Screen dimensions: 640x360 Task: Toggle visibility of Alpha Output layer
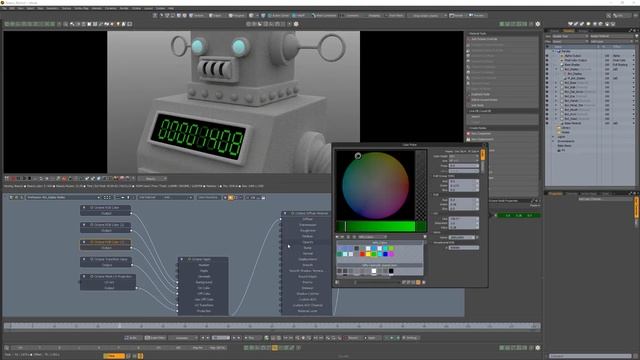[547, 56]
